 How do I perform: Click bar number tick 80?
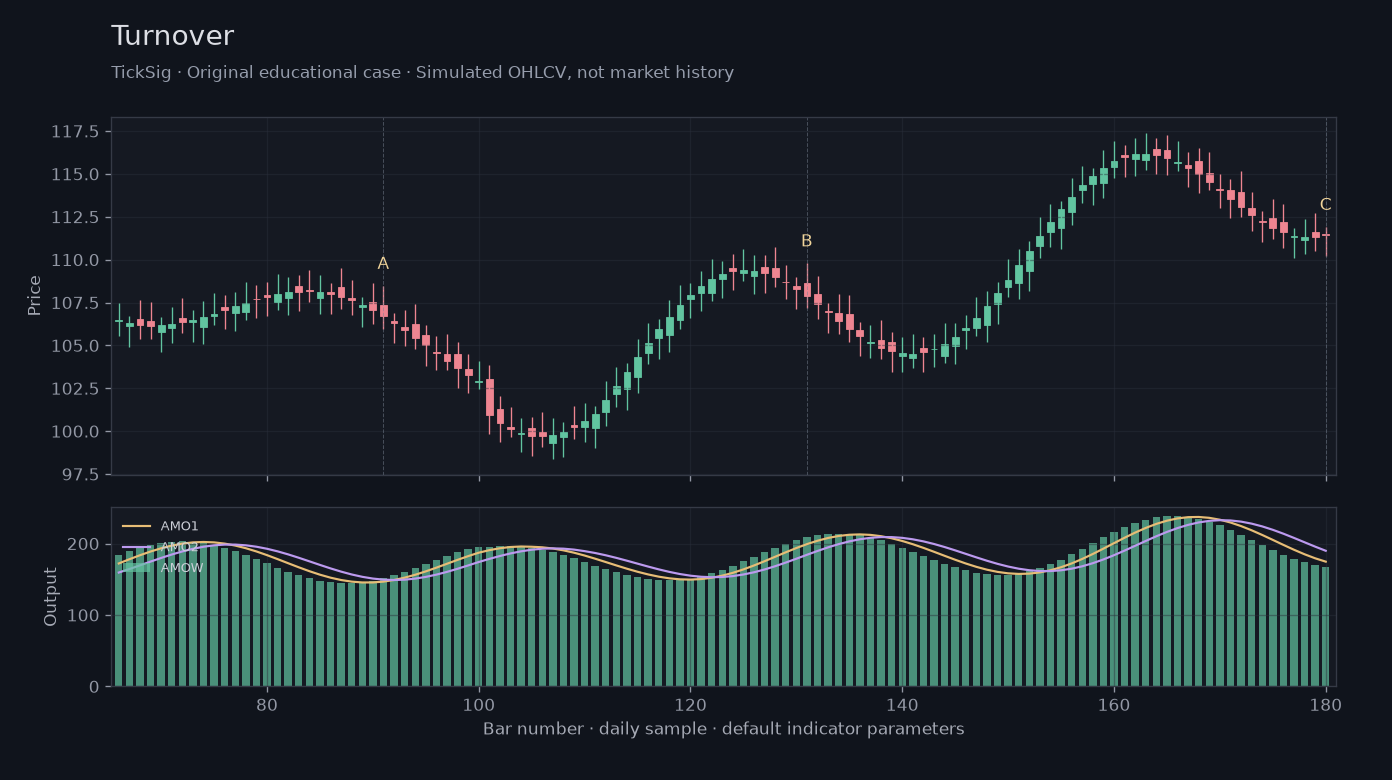tap(267, 704)
